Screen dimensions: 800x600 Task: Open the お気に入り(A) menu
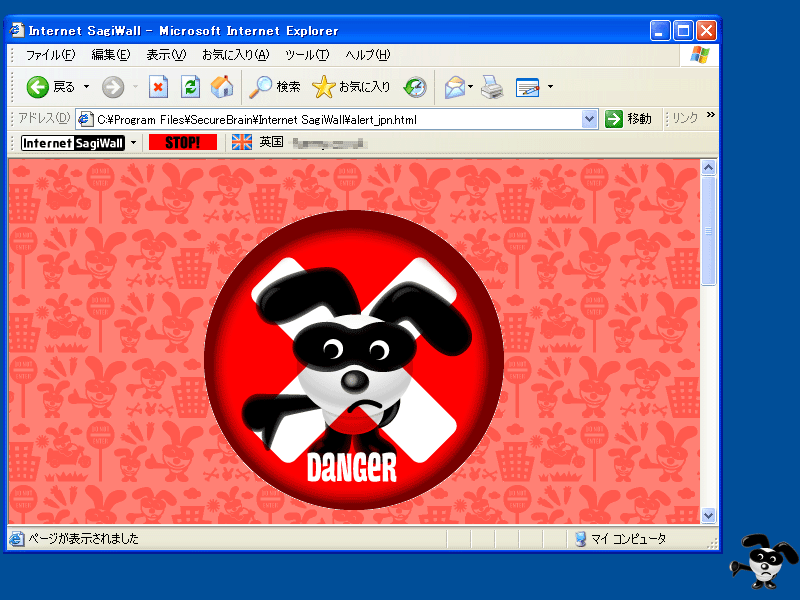(x=235, y=55)
